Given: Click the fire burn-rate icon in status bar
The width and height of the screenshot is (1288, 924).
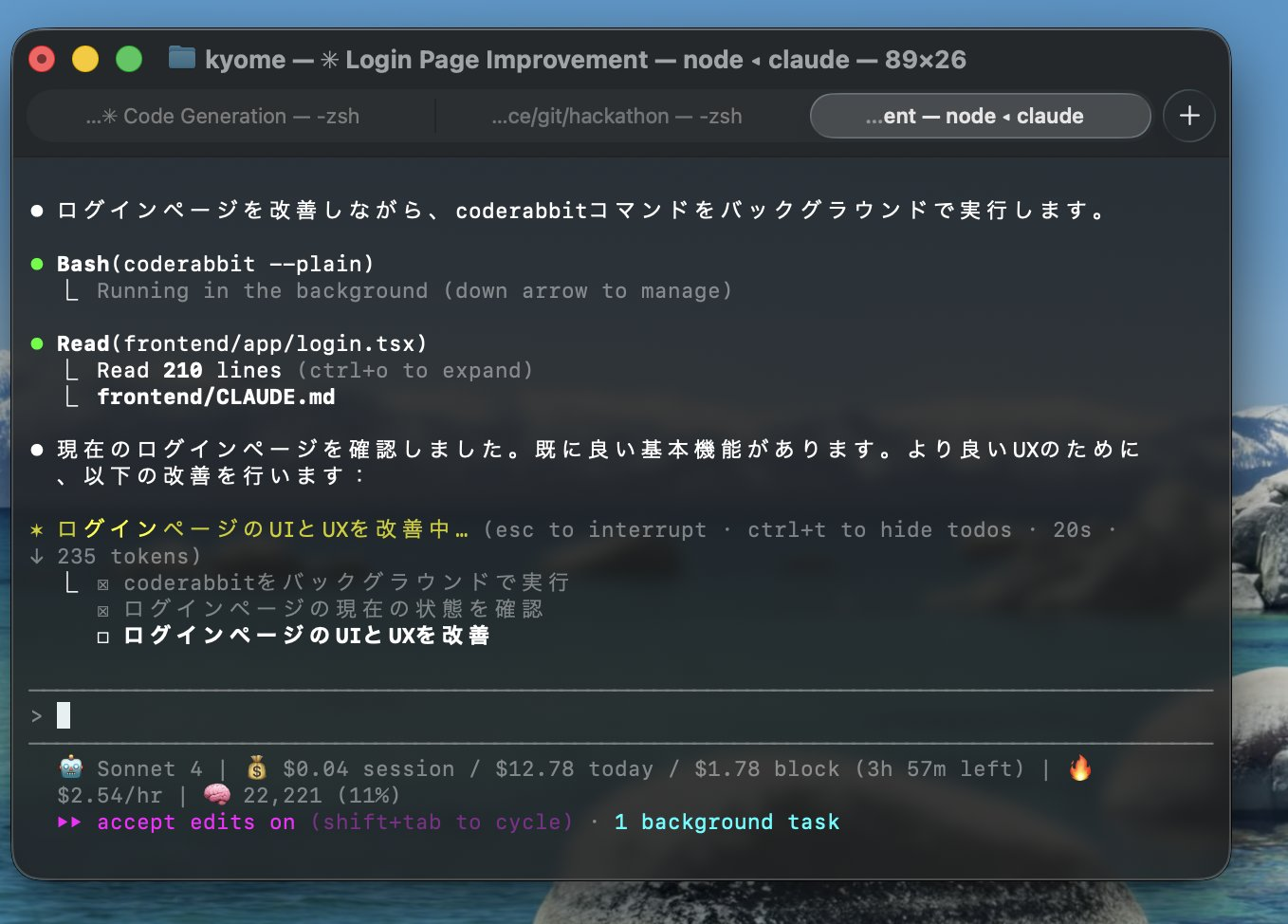Looking at the screenshot, I should click(1081, 767).
